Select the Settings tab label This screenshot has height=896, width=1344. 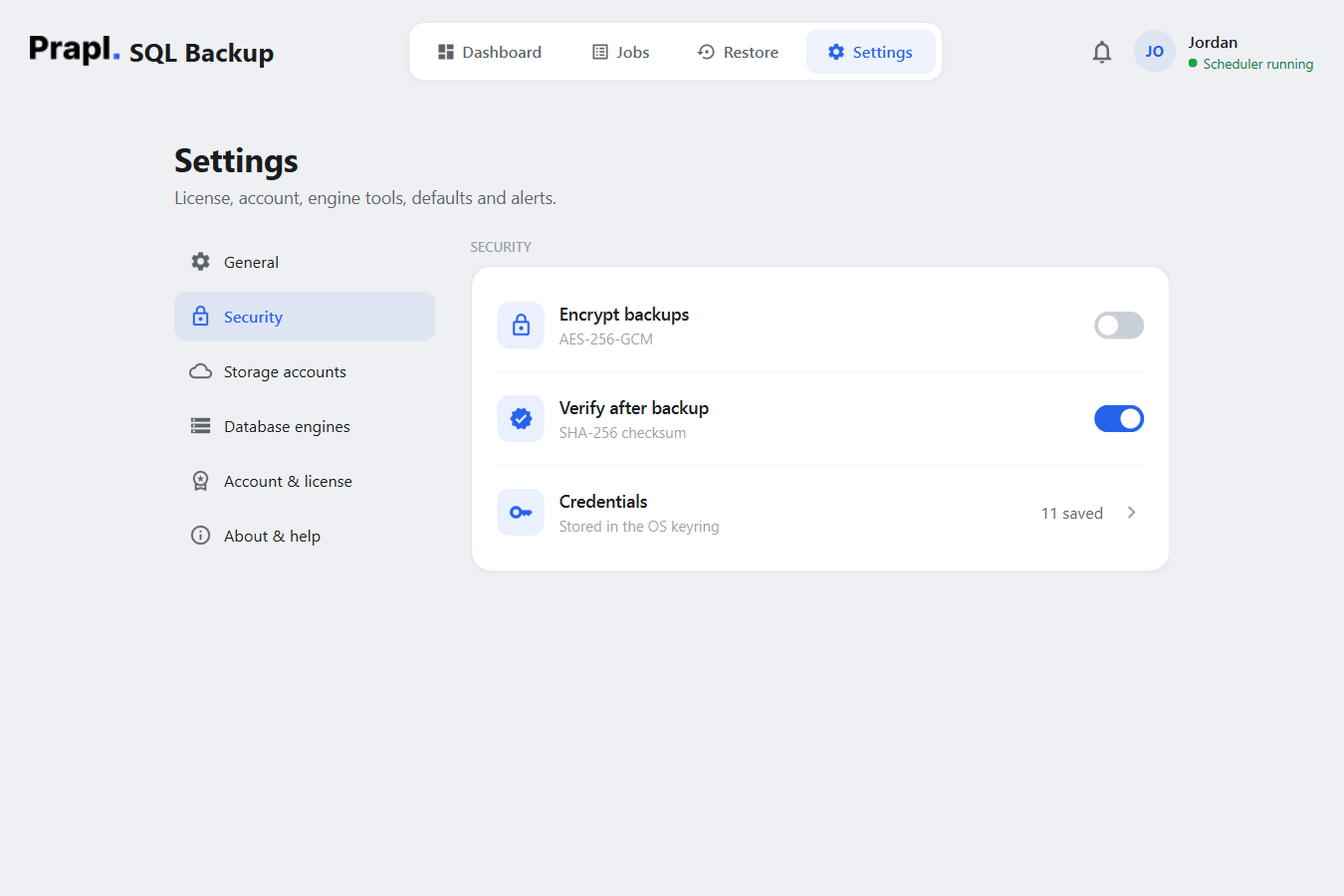point(882,53)
